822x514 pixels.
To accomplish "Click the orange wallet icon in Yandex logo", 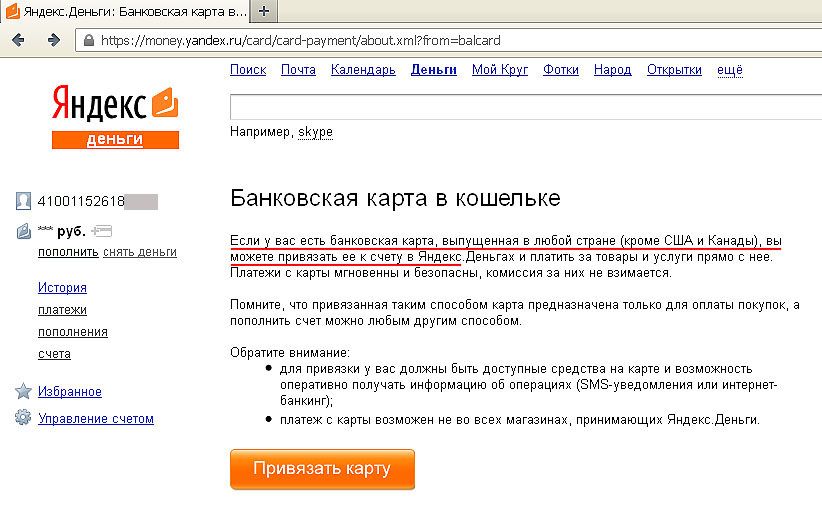I will [x=165, y=102].
